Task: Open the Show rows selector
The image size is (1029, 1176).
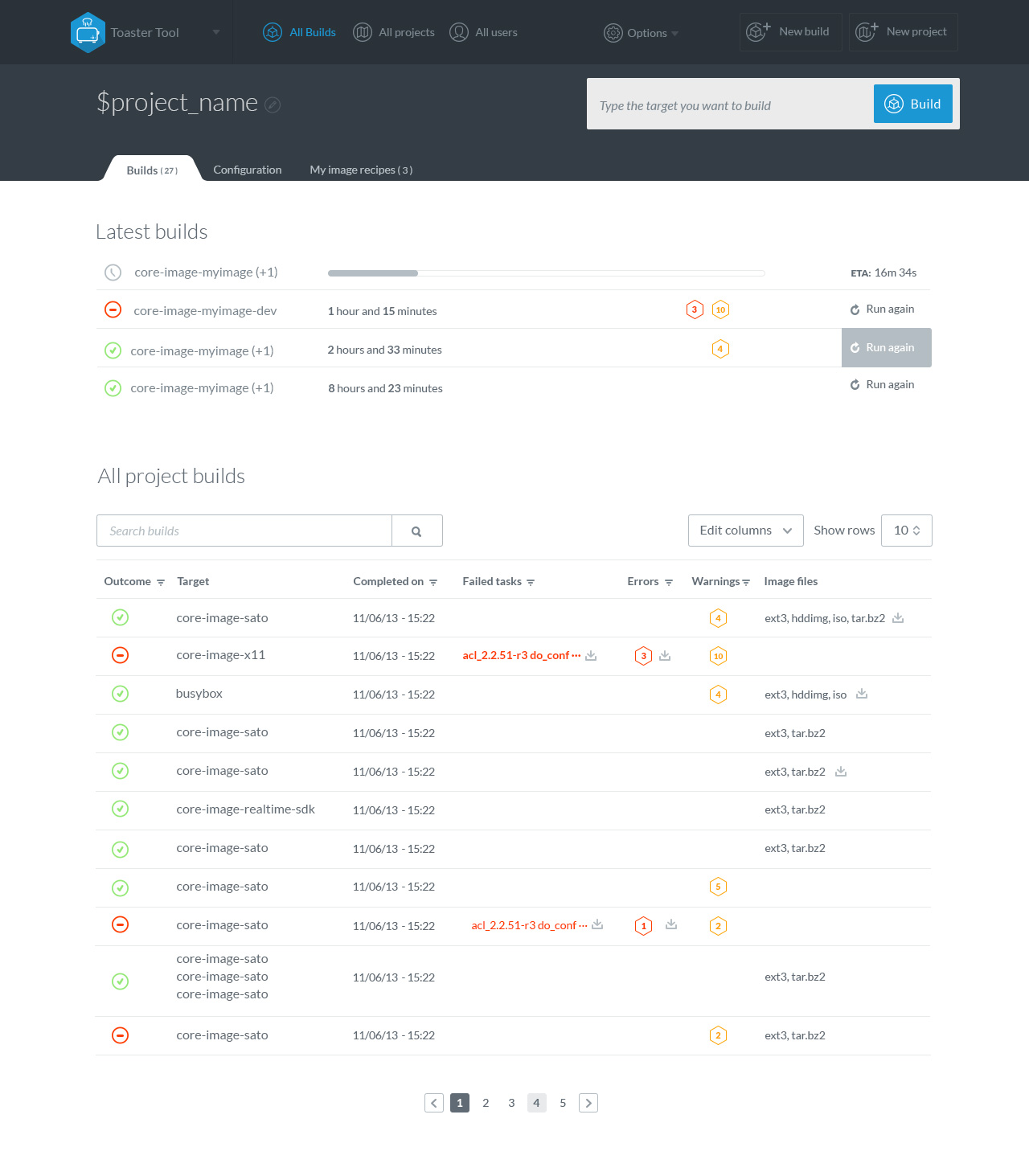Action: pos(906,531)
